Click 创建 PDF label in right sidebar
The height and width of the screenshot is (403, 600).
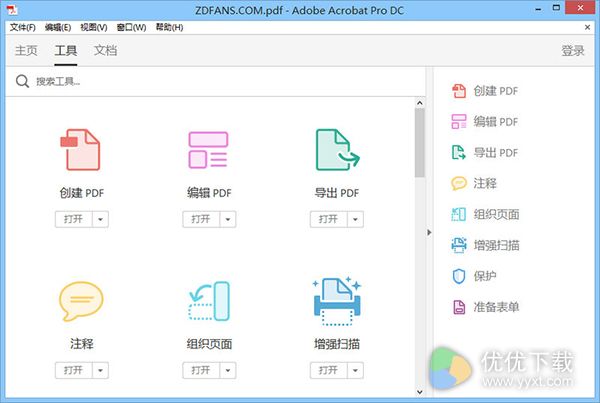pyautogui.click(x=496, y=91)
